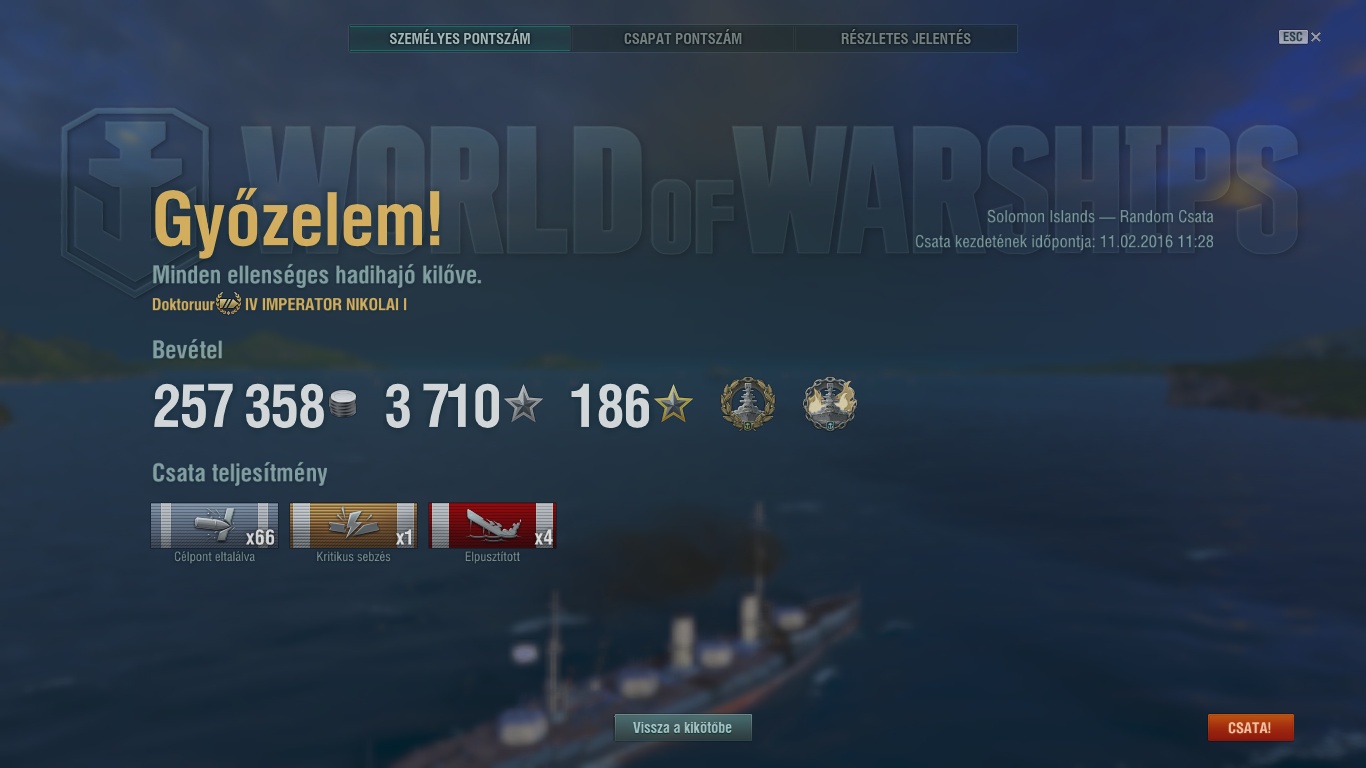Click the grey XP star icon
Image resolution: width=1366 pixels, height=768 pixels.
[523, 405]
